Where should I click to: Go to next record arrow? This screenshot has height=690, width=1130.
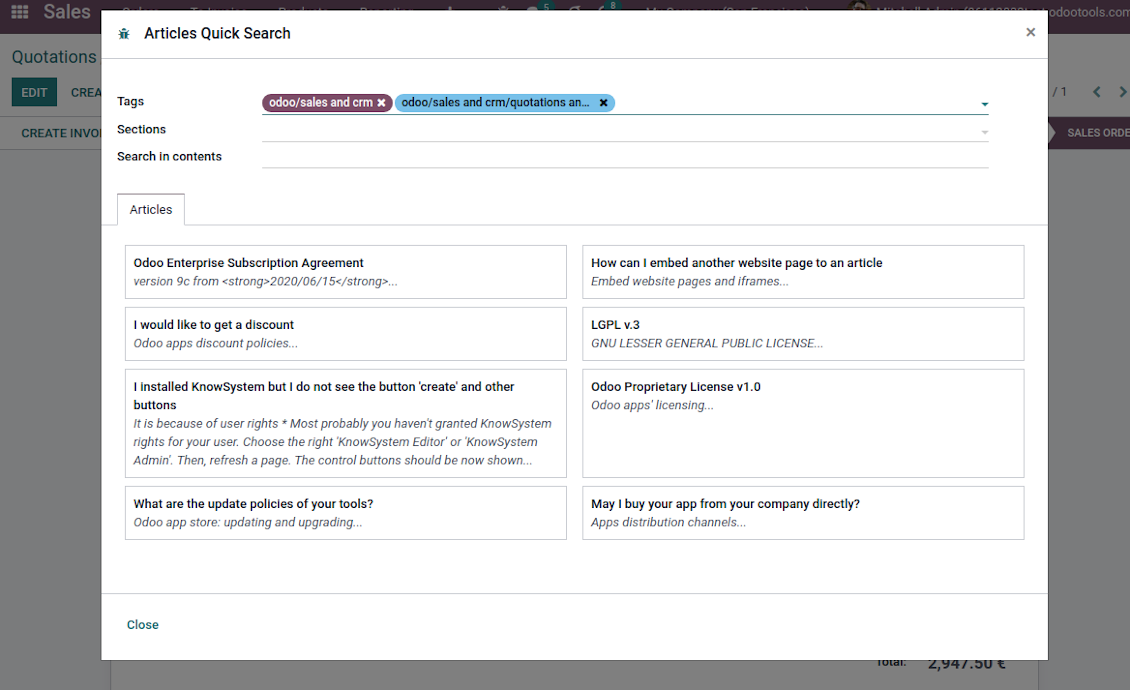click(1122, 92)
